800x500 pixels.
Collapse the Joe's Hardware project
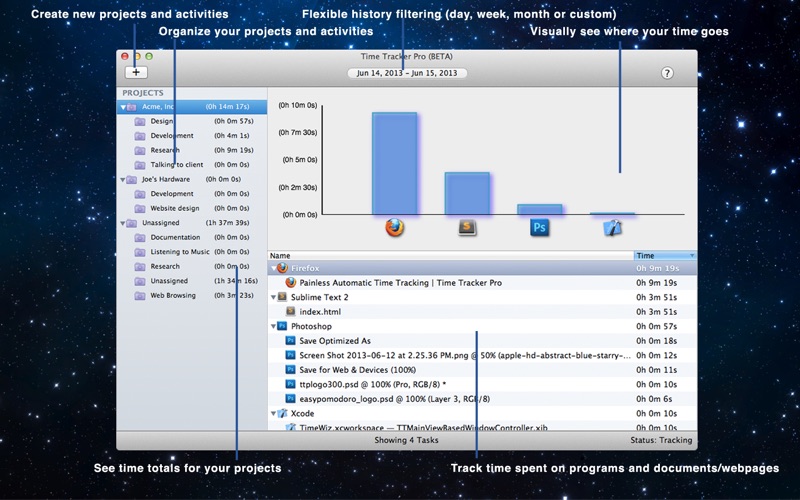(122, 180)
